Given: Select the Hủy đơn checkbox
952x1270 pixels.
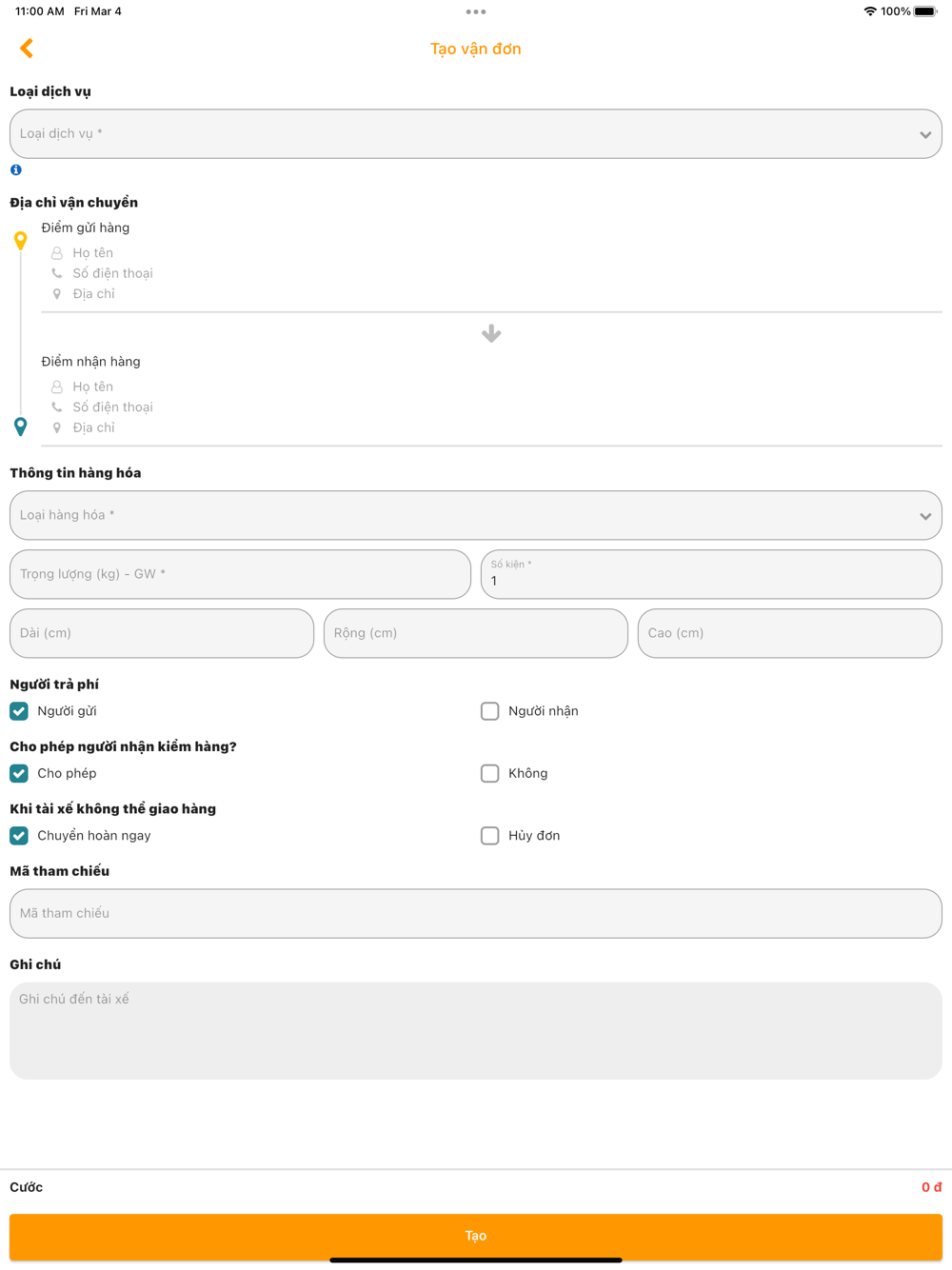Looking at the screenshot, I should (490, 836).
